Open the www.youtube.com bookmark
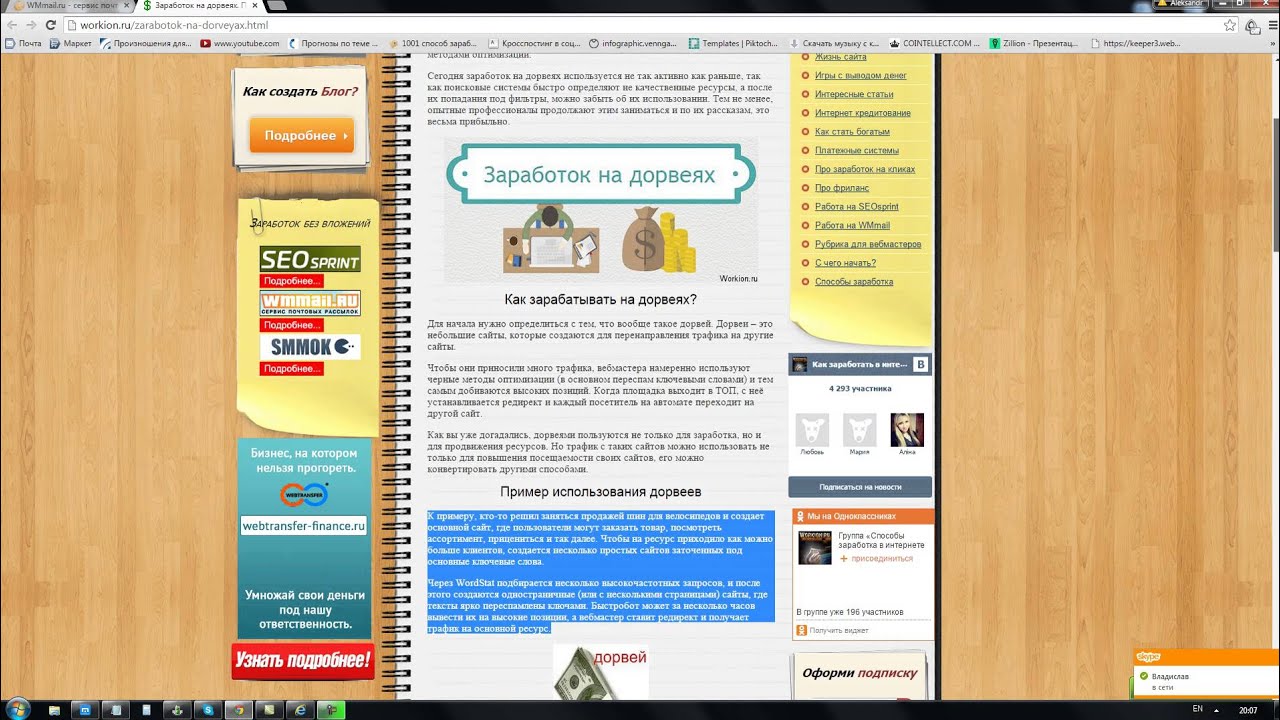Viewport: 1280px width, 720px height. (x=240, y=44)
